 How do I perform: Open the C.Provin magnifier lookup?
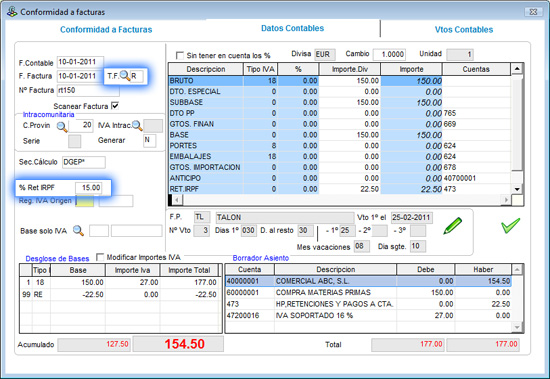(62, 126)
